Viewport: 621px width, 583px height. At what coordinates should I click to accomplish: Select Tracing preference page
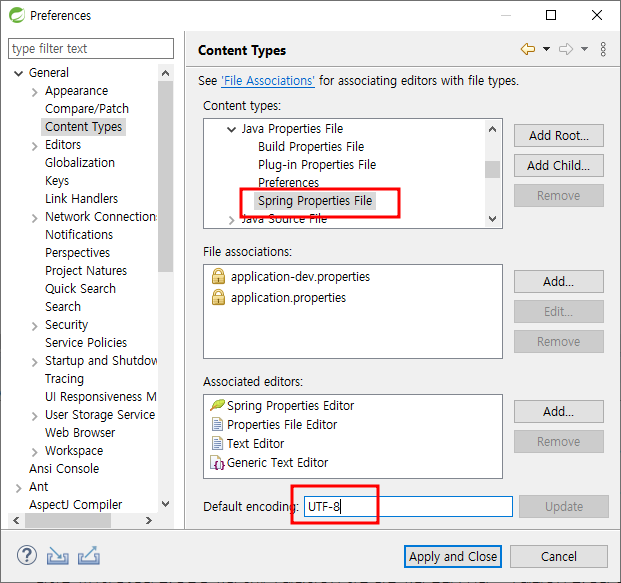pyautogui.click(x=65, y=379)
